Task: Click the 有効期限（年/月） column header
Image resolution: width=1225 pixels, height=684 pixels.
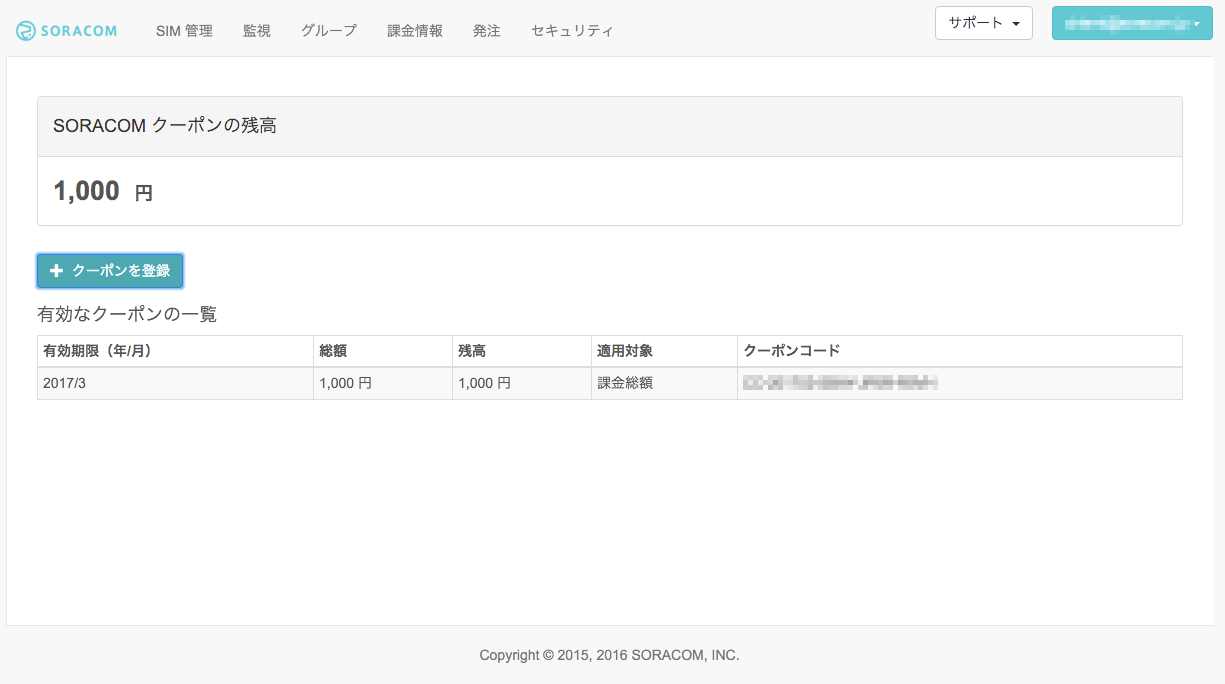Action: click(x=175, y=351)
